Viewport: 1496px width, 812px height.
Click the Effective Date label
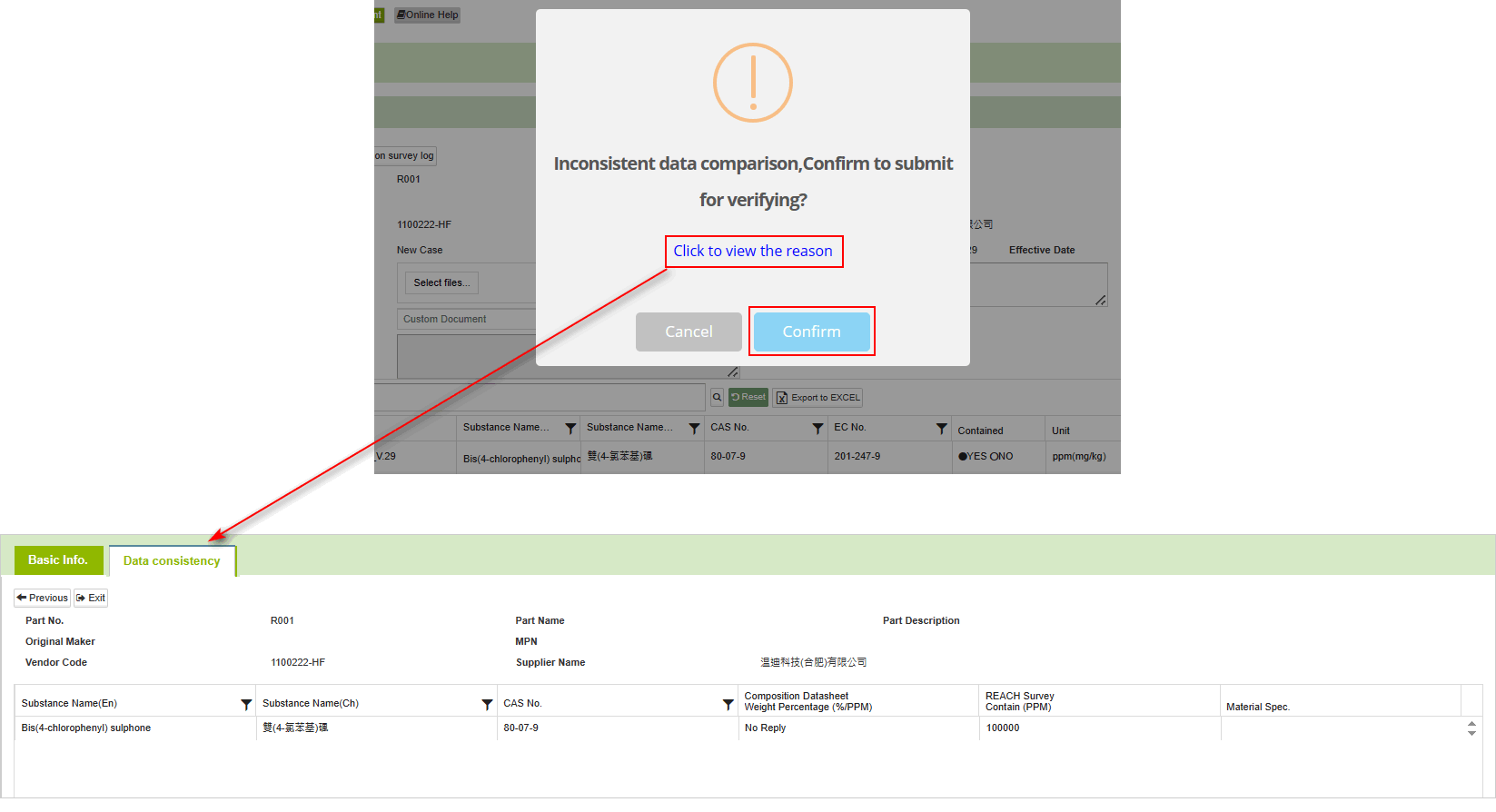coord(1042,250)
